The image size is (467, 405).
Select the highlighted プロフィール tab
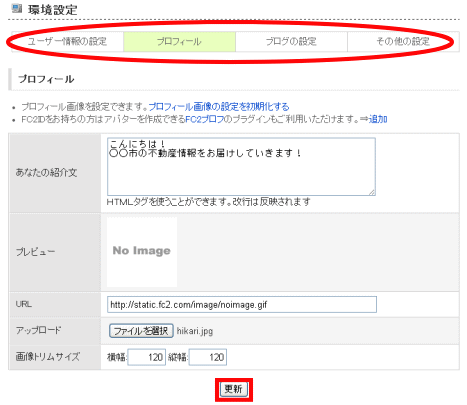tap(179, 42)
